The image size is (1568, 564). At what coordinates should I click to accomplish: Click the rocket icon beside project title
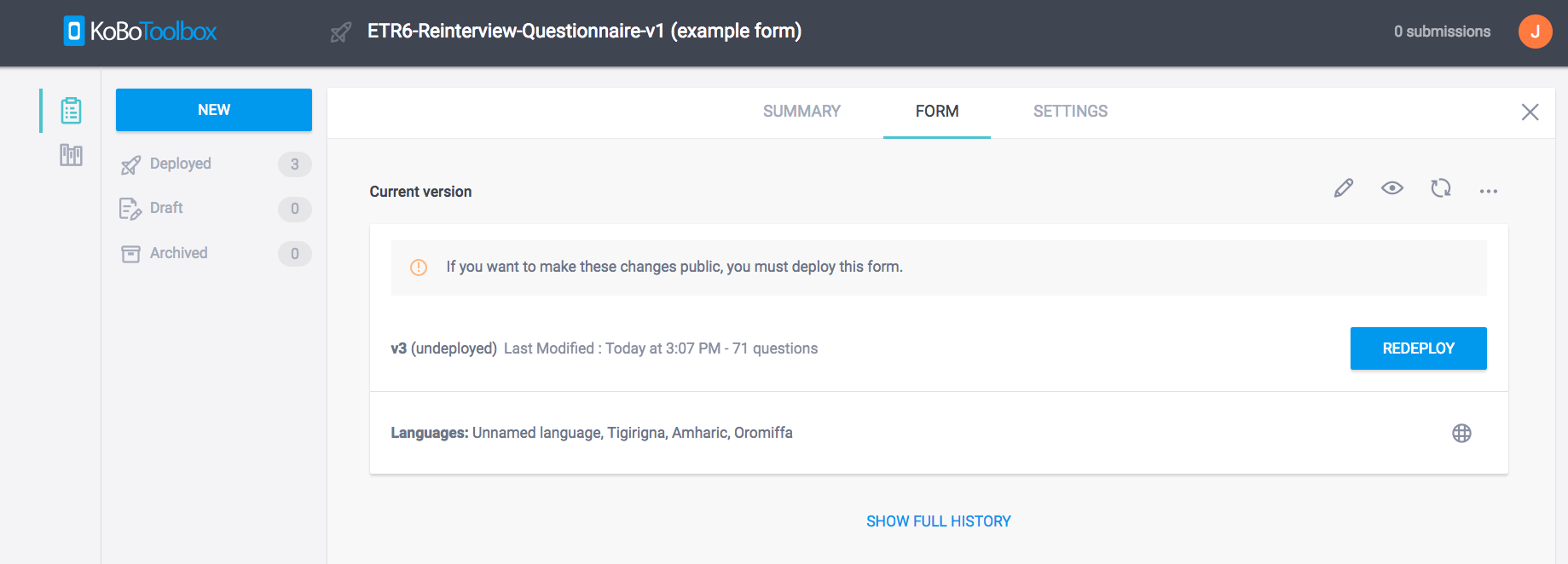pyautogui.click(x=341, y=32)
